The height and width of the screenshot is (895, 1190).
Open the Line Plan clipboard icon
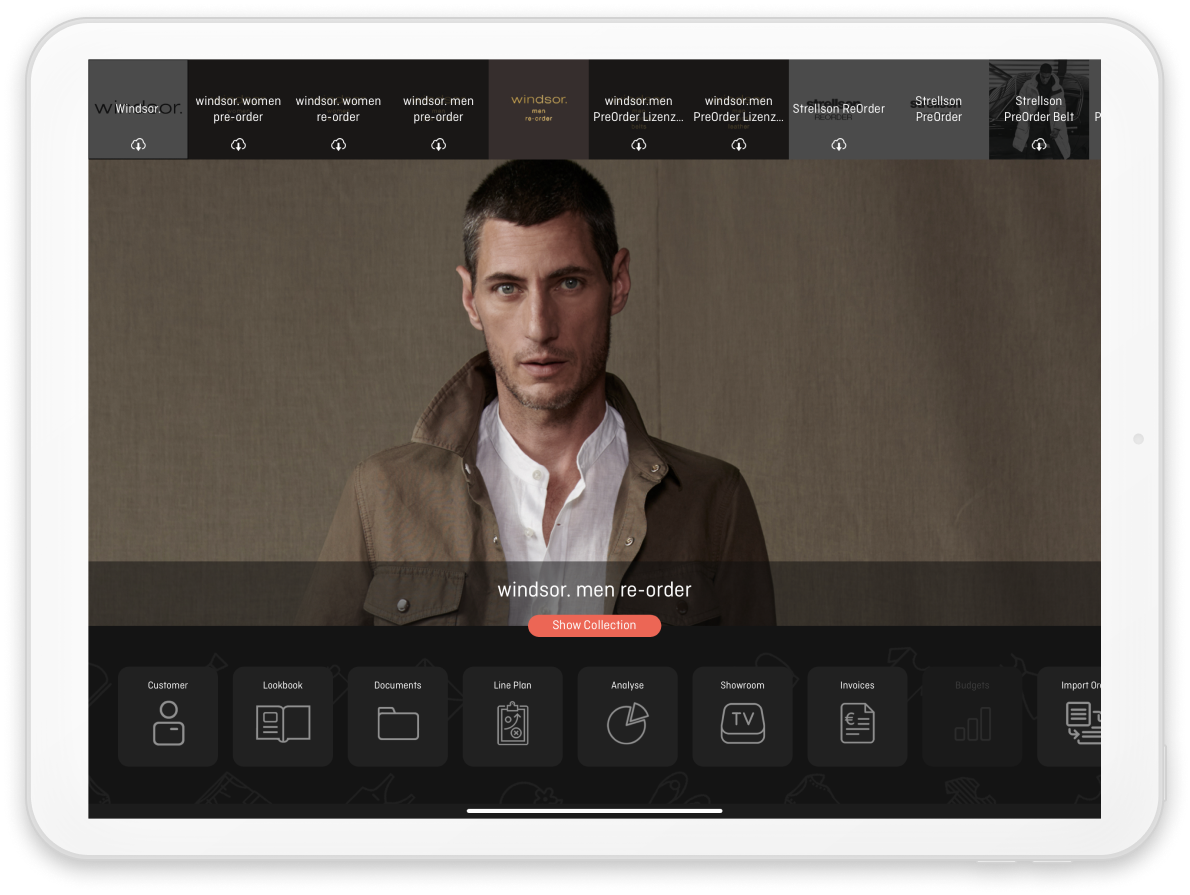512,723
